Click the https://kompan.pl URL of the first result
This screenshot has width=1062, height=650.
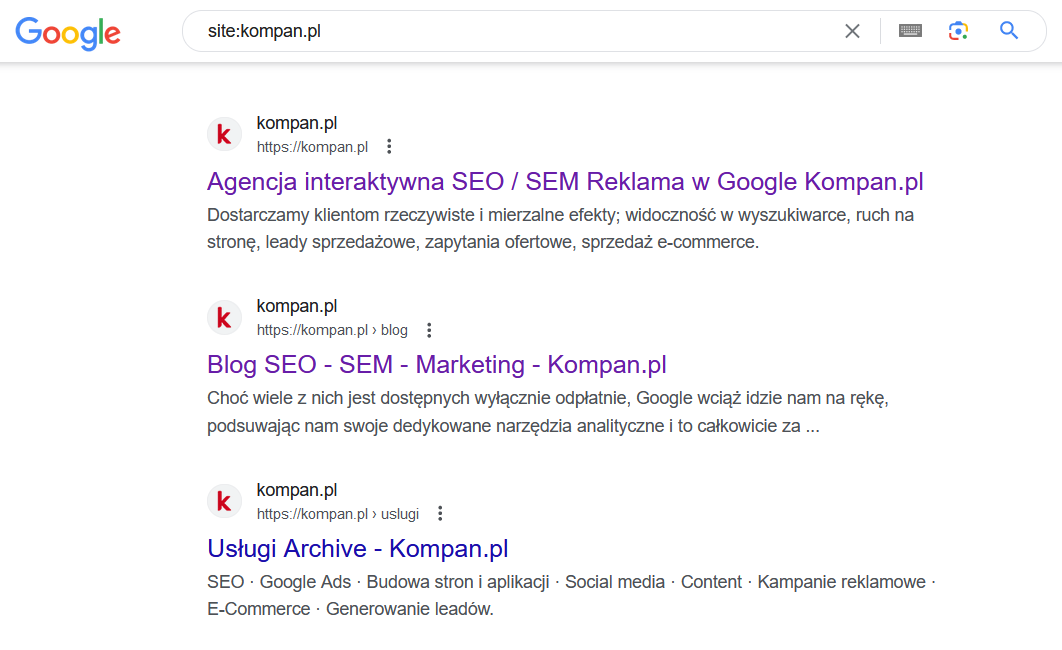pyautogui.click(x=312, y=147)
